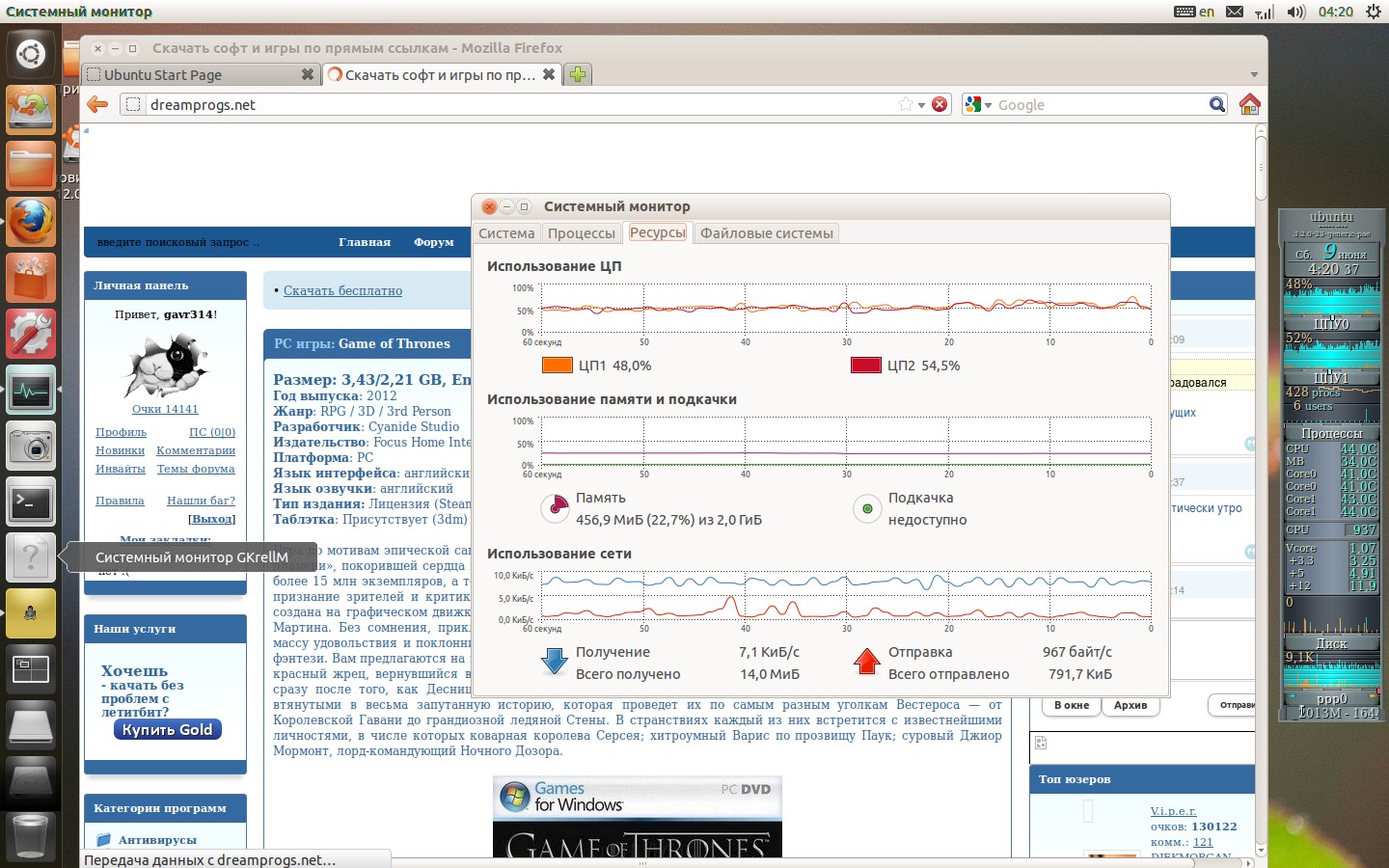
Task: Select the Архив button
Action: coord(1130,705)
